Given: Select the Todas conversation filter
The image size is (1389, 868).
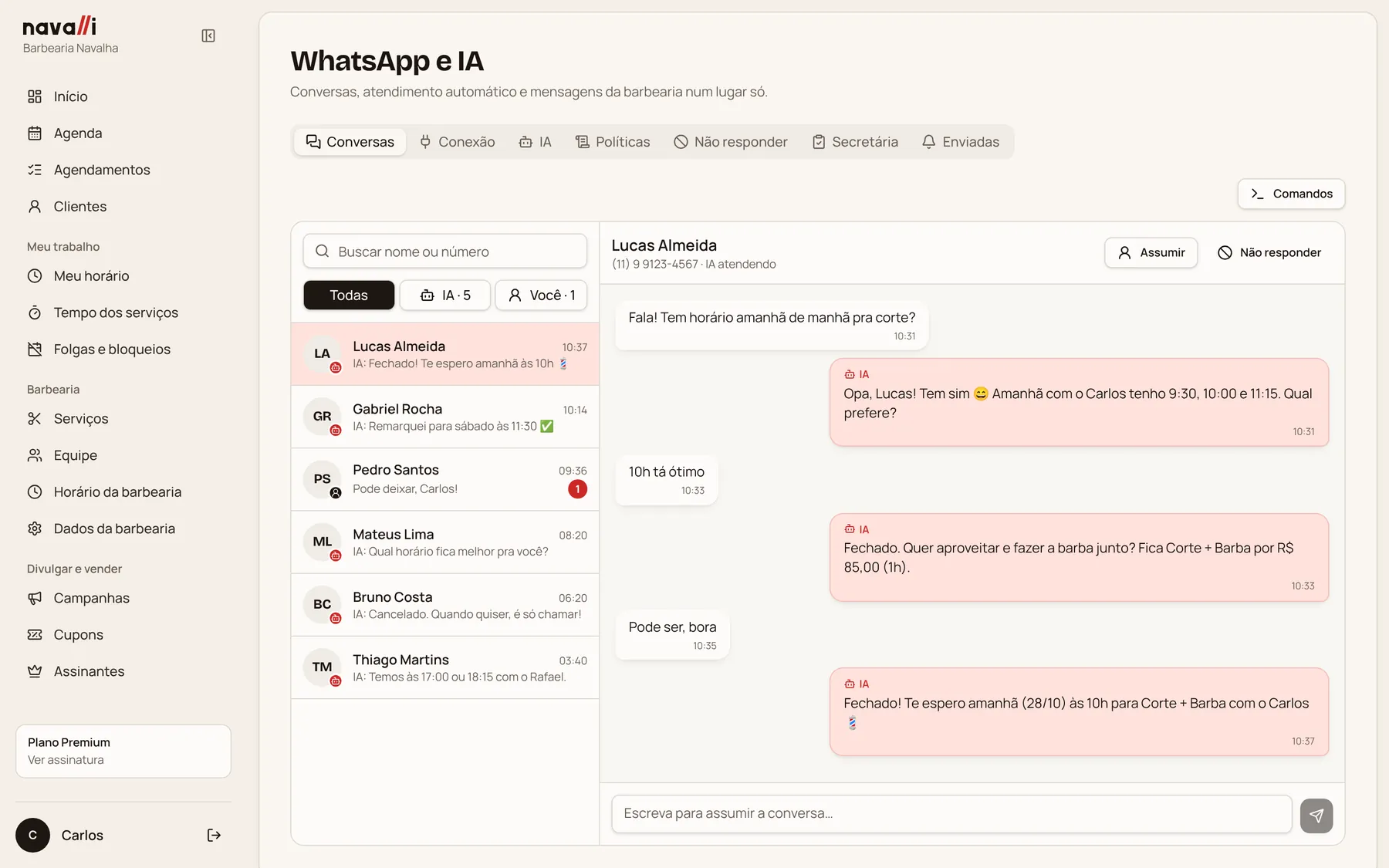Looking at the screenshot, I should tap(349, 296).
